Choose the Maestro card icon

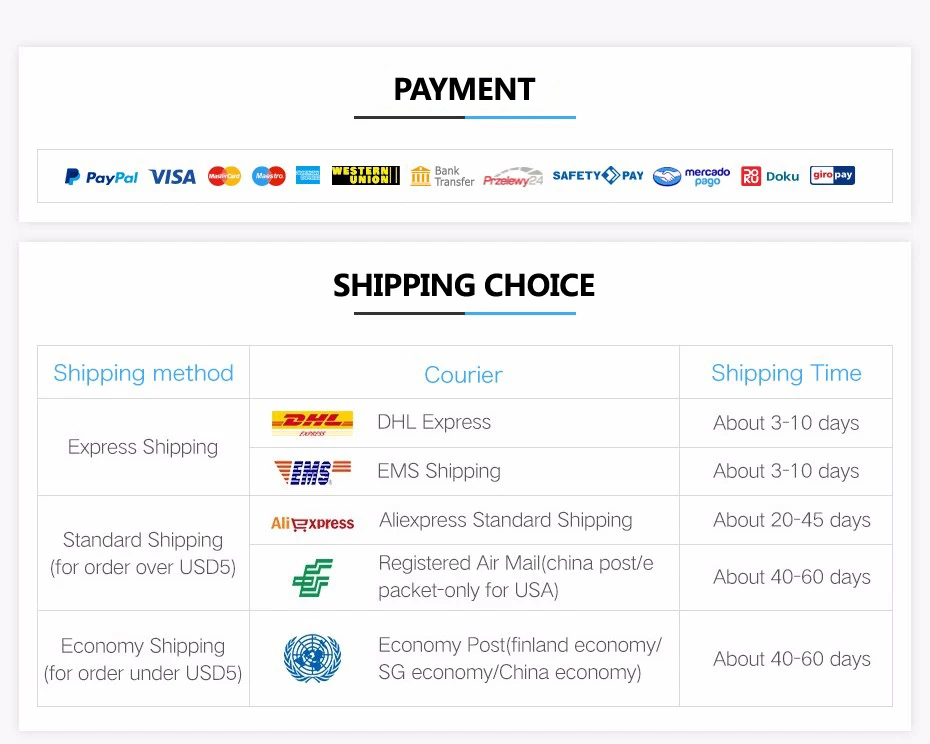tap(269, 176)
